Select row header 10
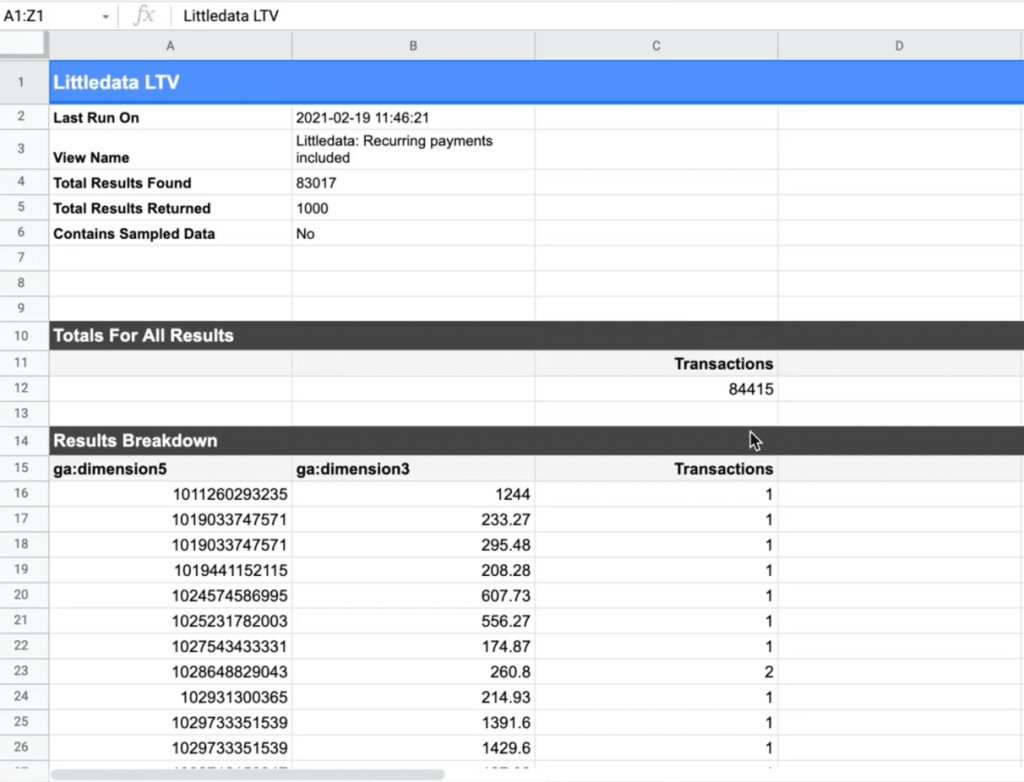 23,336
